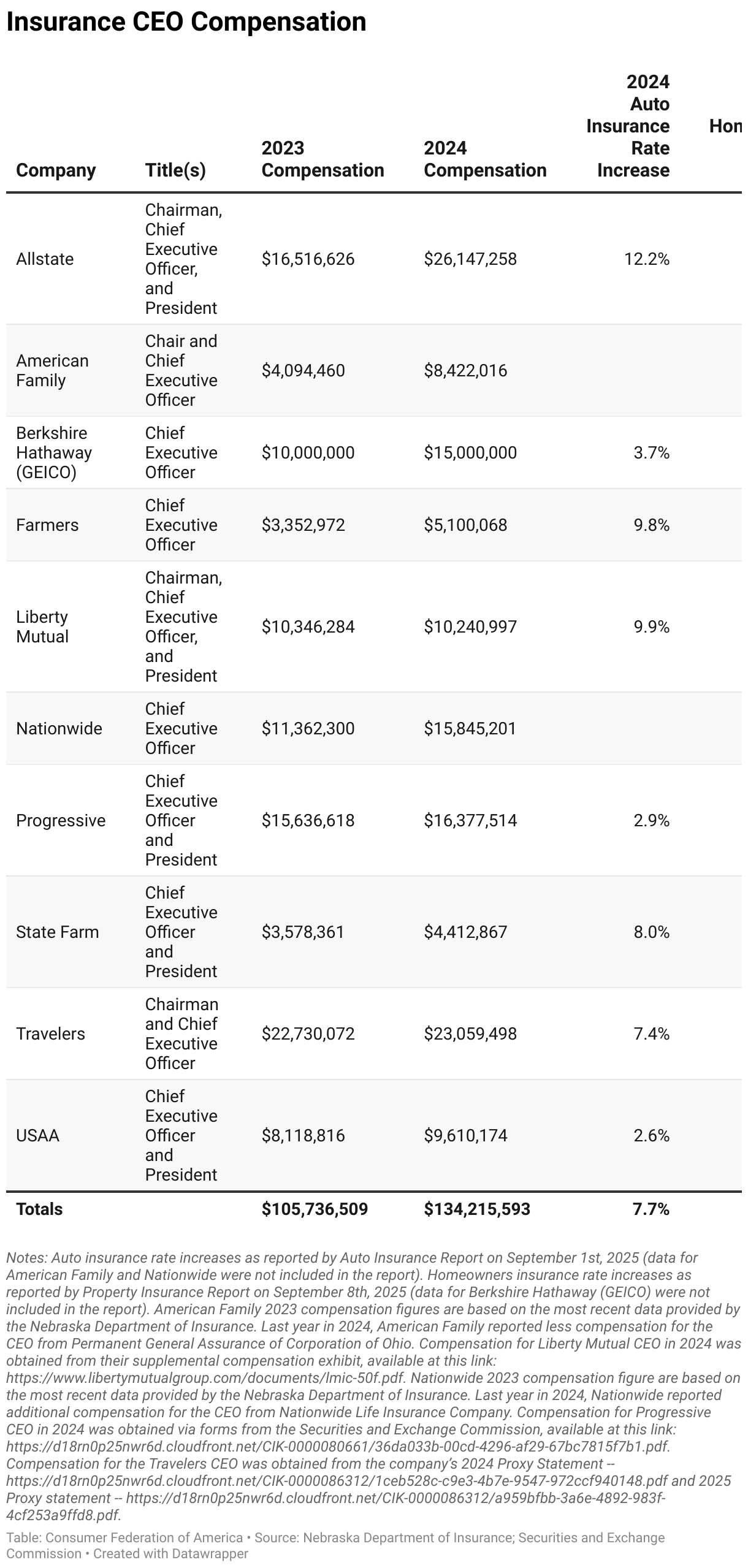The height and width of the screenshot is (1568, 748).
Task: Click the Totals row label
Action: pos(39,1209)
